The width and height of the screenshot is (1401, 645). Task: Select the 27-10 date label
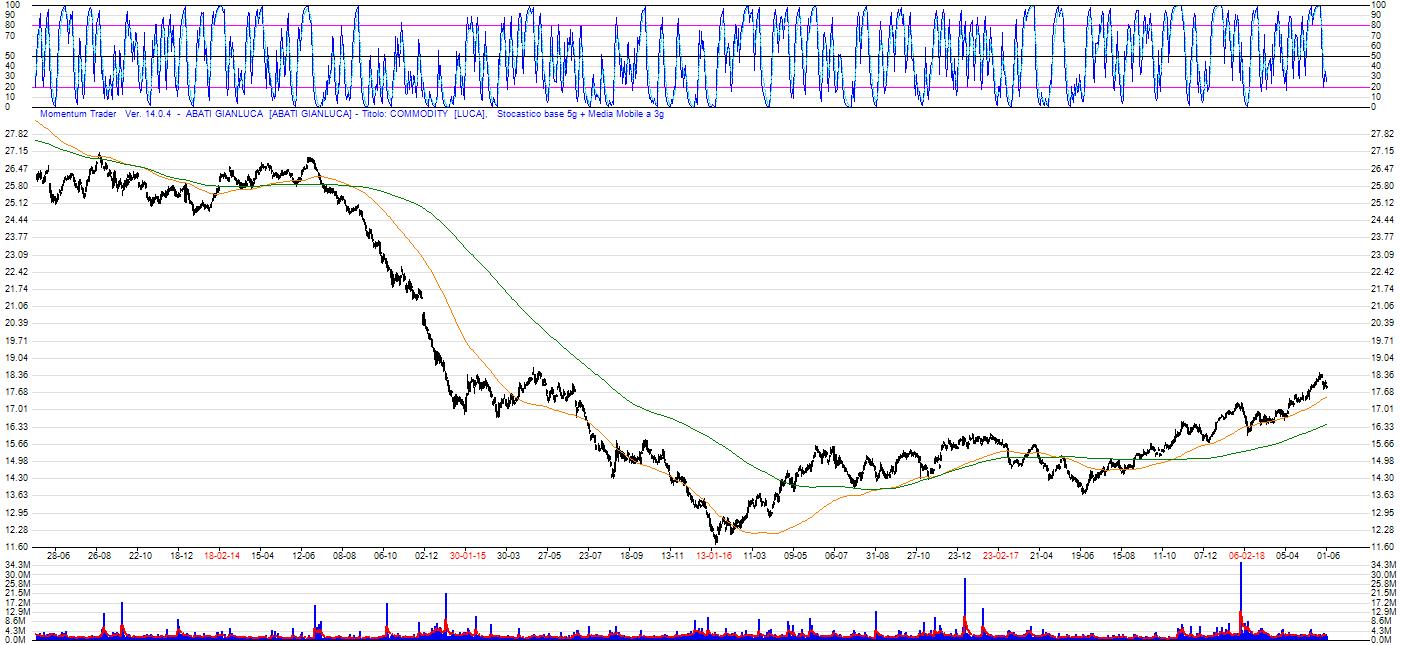919,554
